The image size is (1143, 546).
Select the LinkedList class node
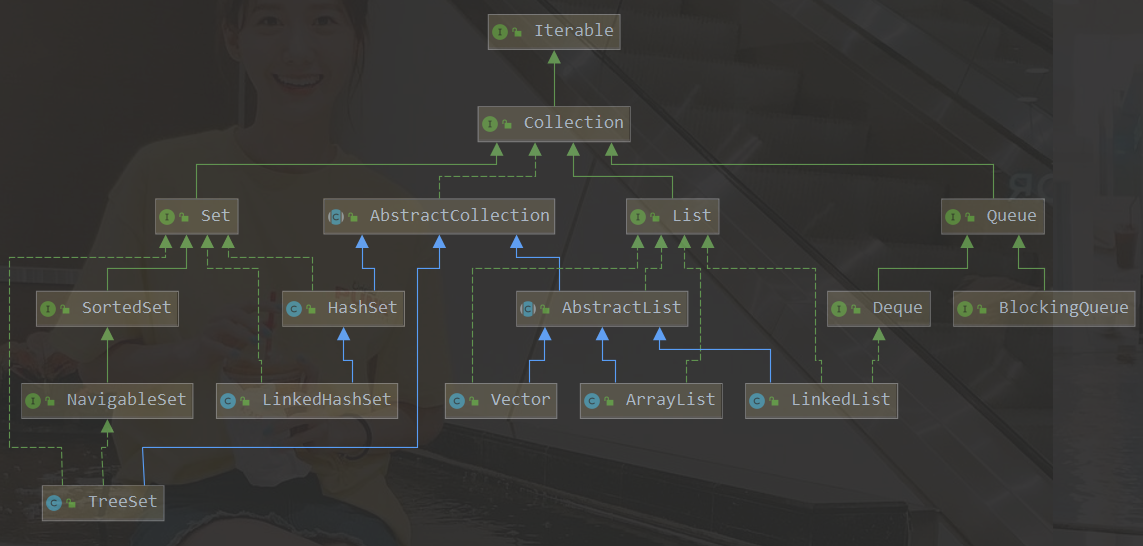[822, 400]
